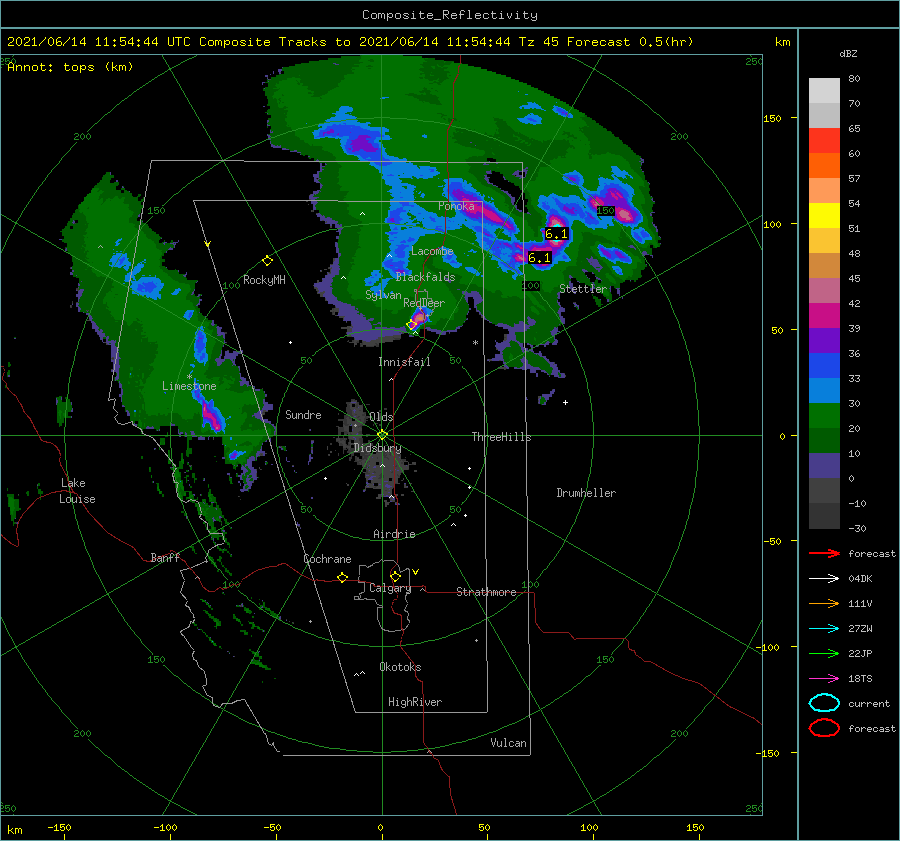The image size is (900, 841).
Task: Click the Banff town label
Action: click(x=165, y=557)
